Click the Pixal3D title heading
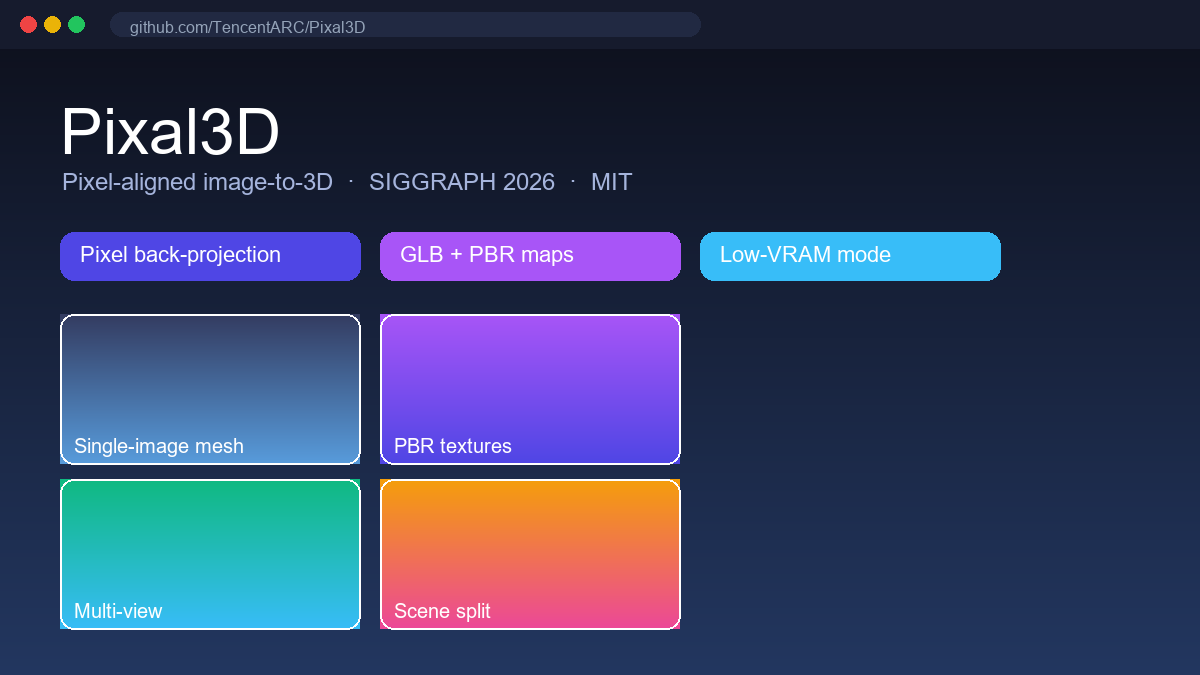 click(x=170, y=132)
